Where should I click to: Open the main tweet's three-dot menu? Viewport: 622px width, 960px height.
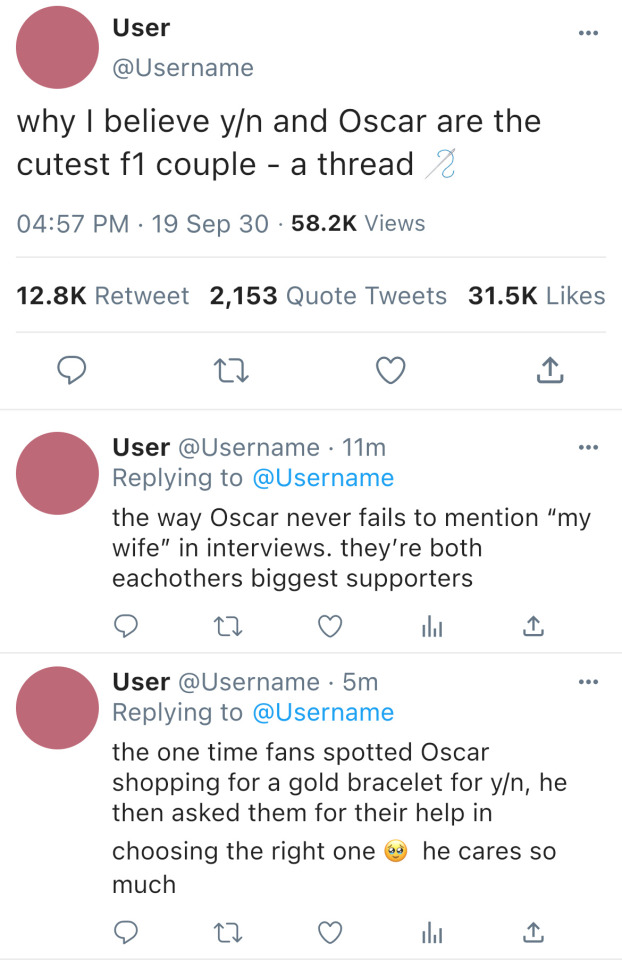[x=588, y=33]
